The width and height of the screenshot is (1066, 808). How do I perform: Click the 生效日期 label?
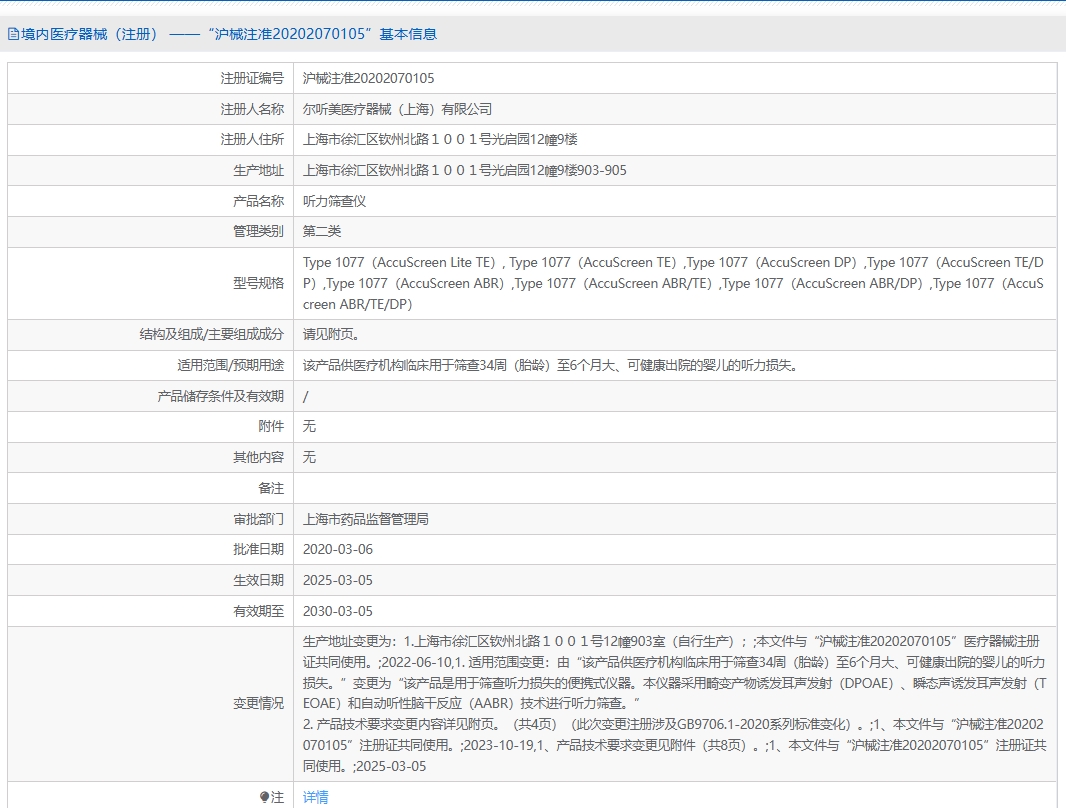(258, 580)
